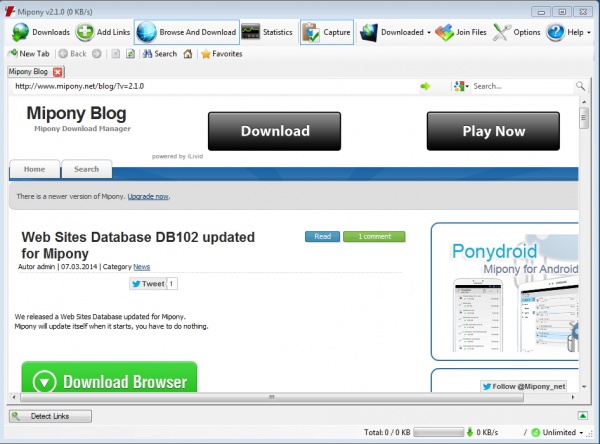Click the binoculars Search button
The width and height of the screenshot is (600, 444).
[160, 54]
